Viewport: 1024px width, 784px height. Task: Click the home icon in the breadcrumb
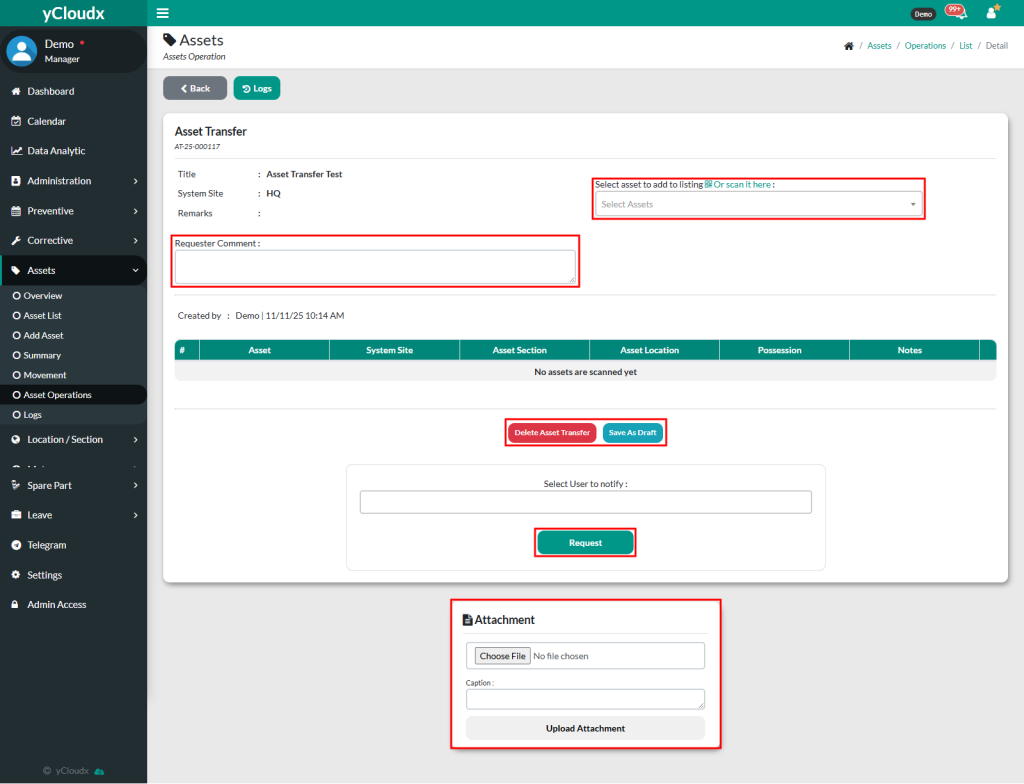(849, 46)
